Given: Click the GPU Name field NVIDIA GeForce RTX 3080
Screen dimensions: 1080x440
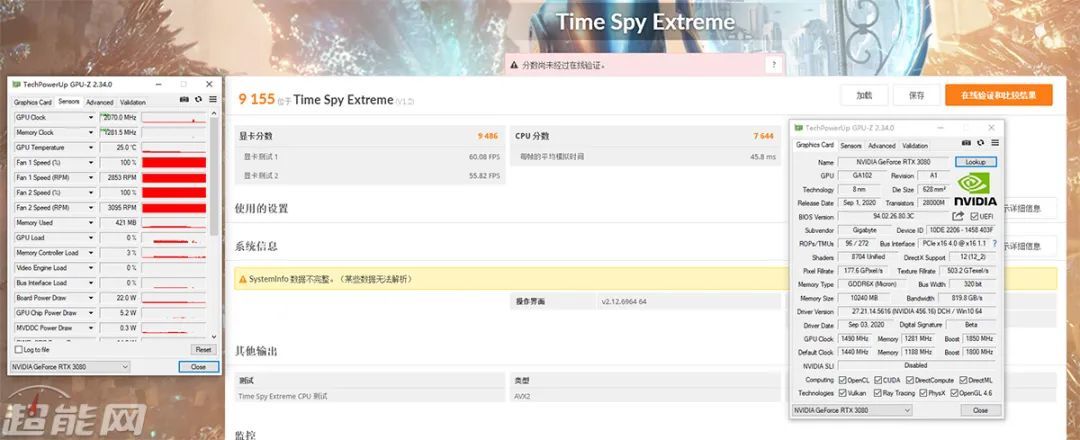Looking at the screenshot, I should tap(894, 162).
